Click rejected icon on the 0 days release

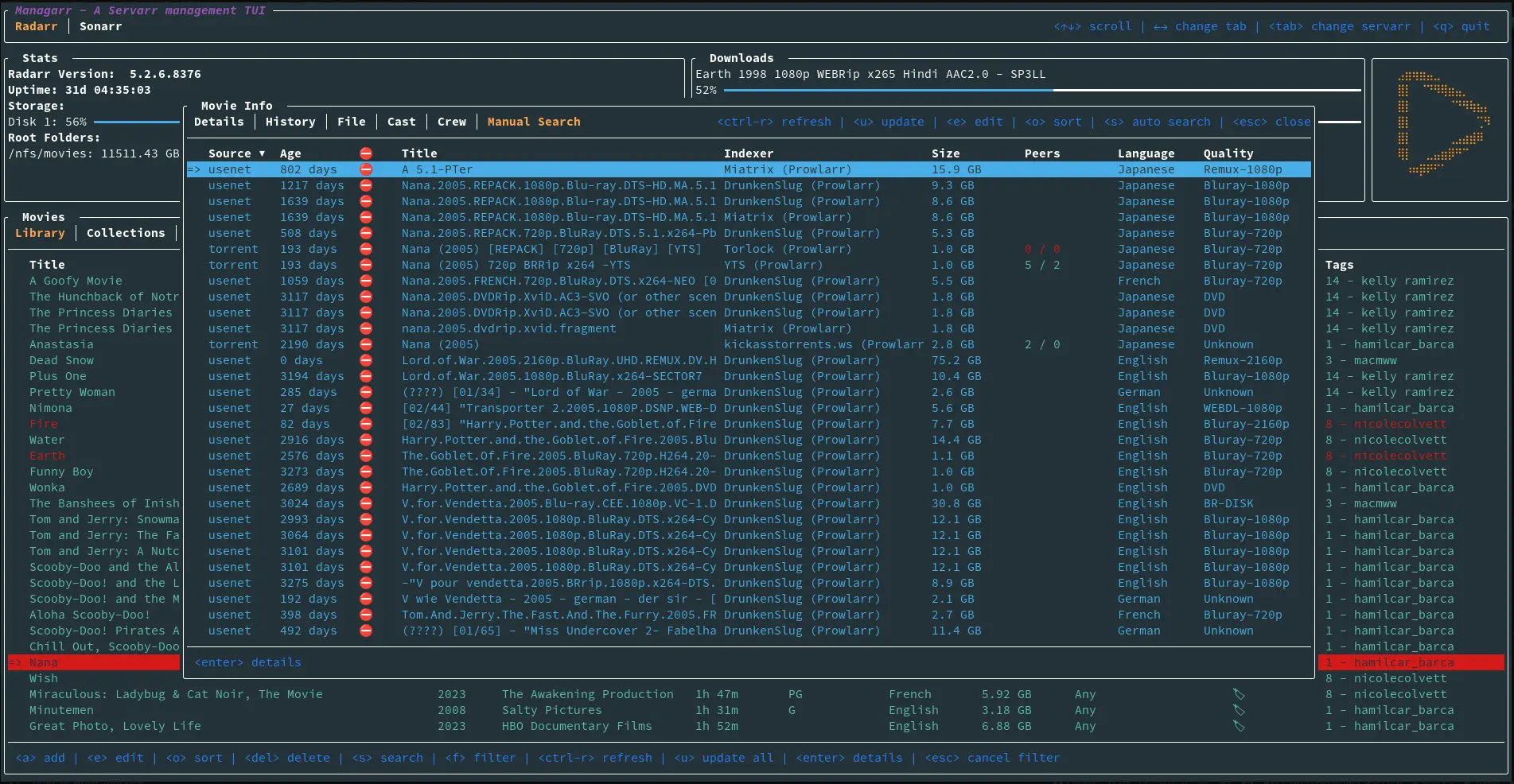[366, 360]
